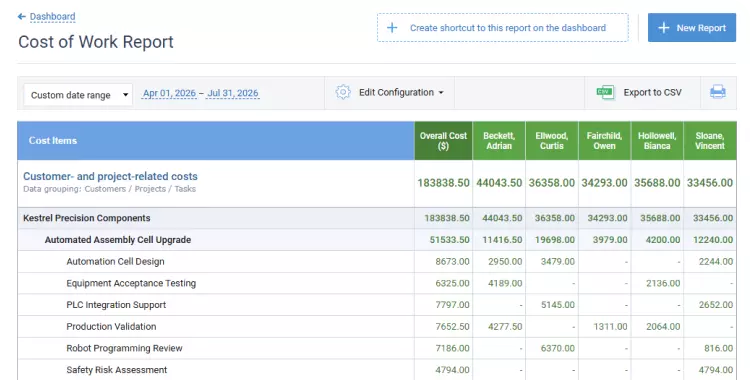Start a New Report

(x=692, y=28)
